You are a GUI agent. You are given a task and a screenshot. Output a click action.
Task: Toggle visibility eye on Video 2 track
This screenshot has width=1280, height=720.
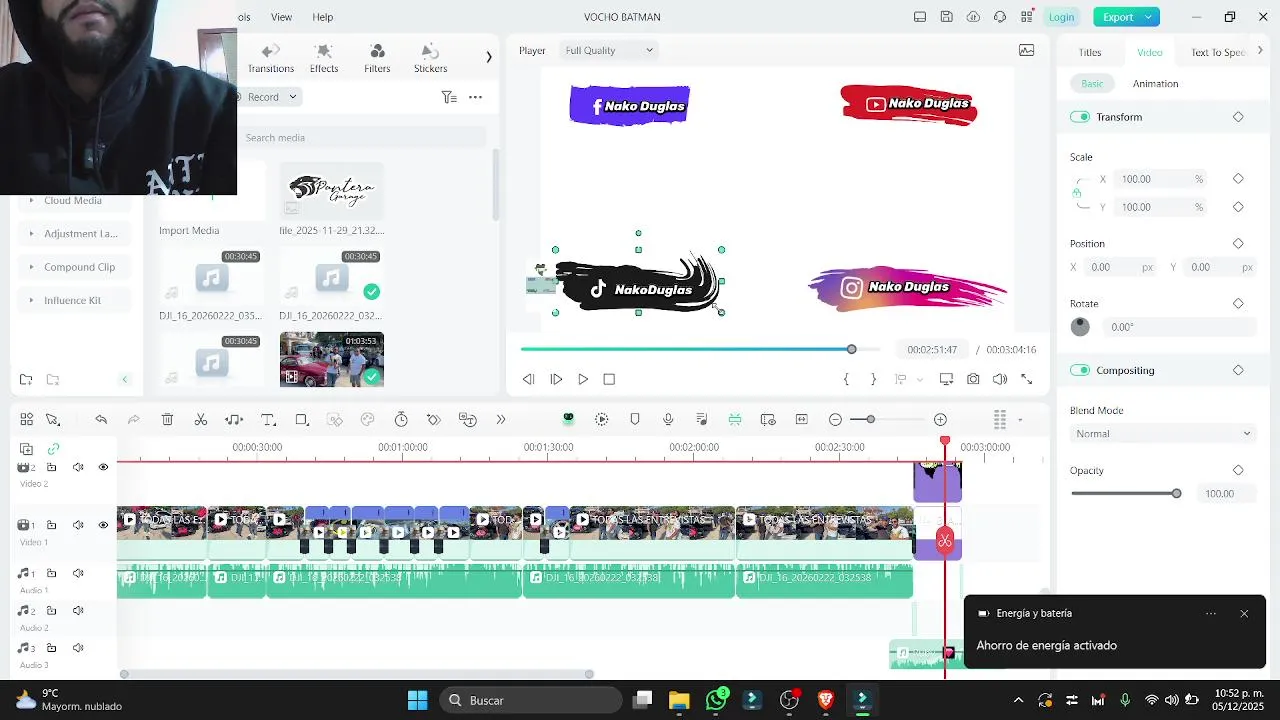click(x=103, y=467)
